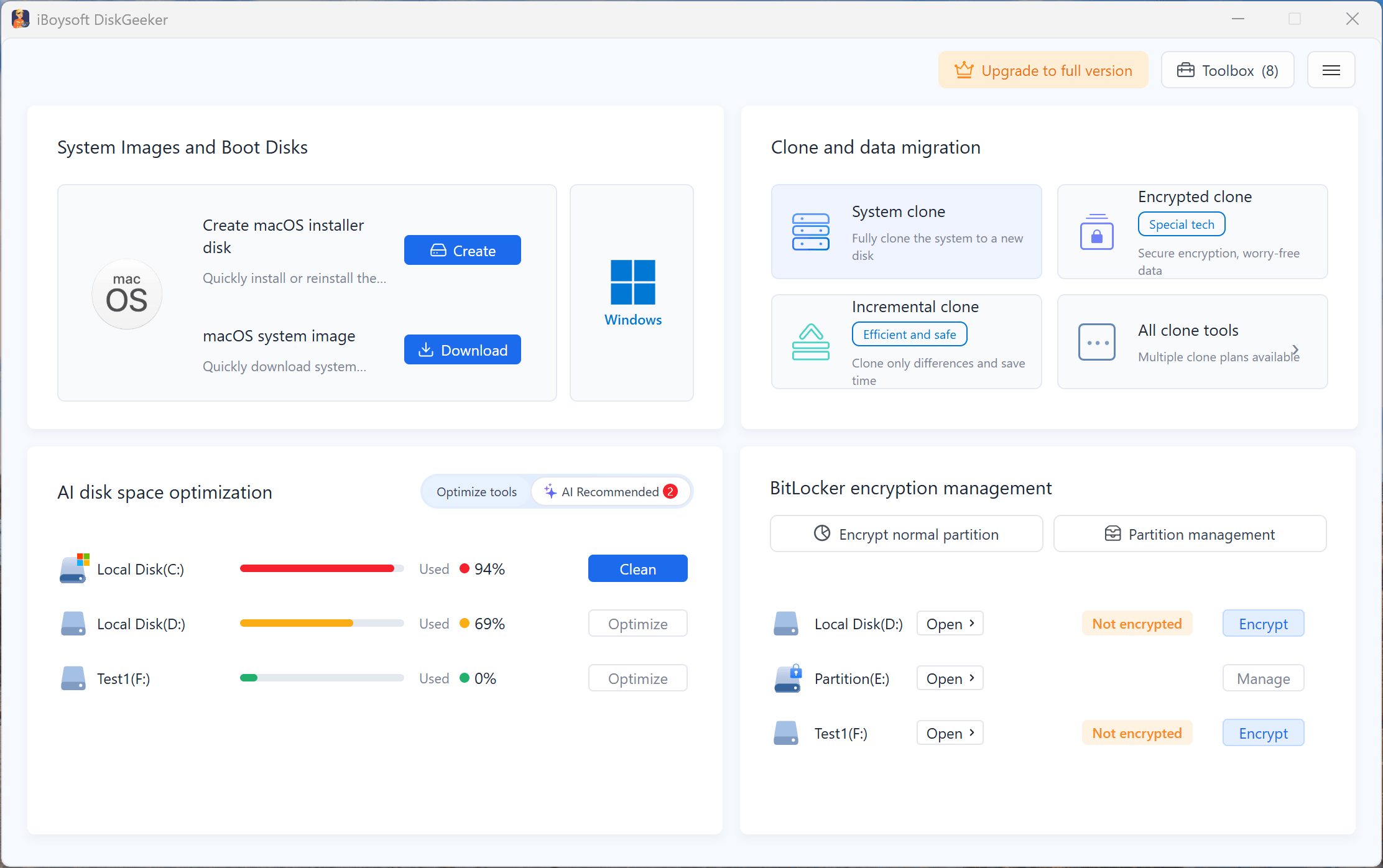Click the Special tech tag
Image resolution: width=1383 pixels, height=868 pixels.
pyautogui.click(x=1182, y=224)
